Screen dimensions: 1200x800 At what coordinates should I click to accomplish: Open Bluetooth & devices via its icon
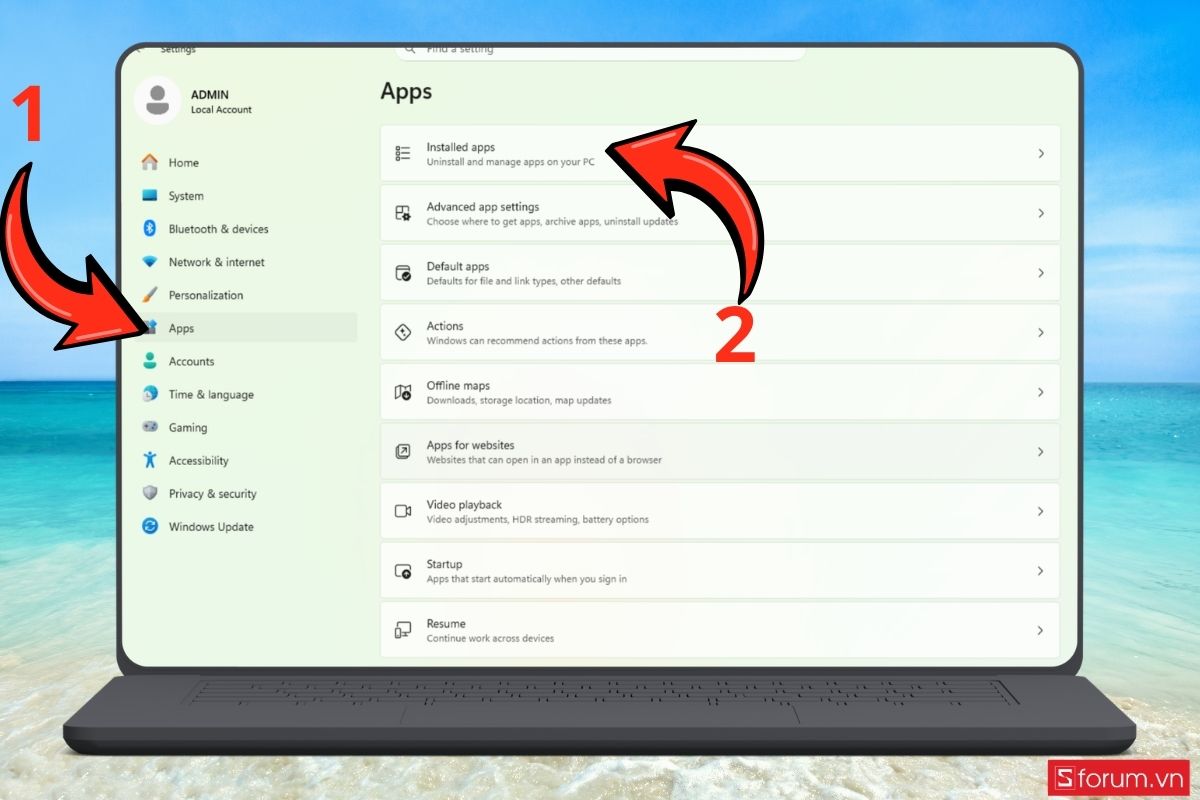[150, 229]
